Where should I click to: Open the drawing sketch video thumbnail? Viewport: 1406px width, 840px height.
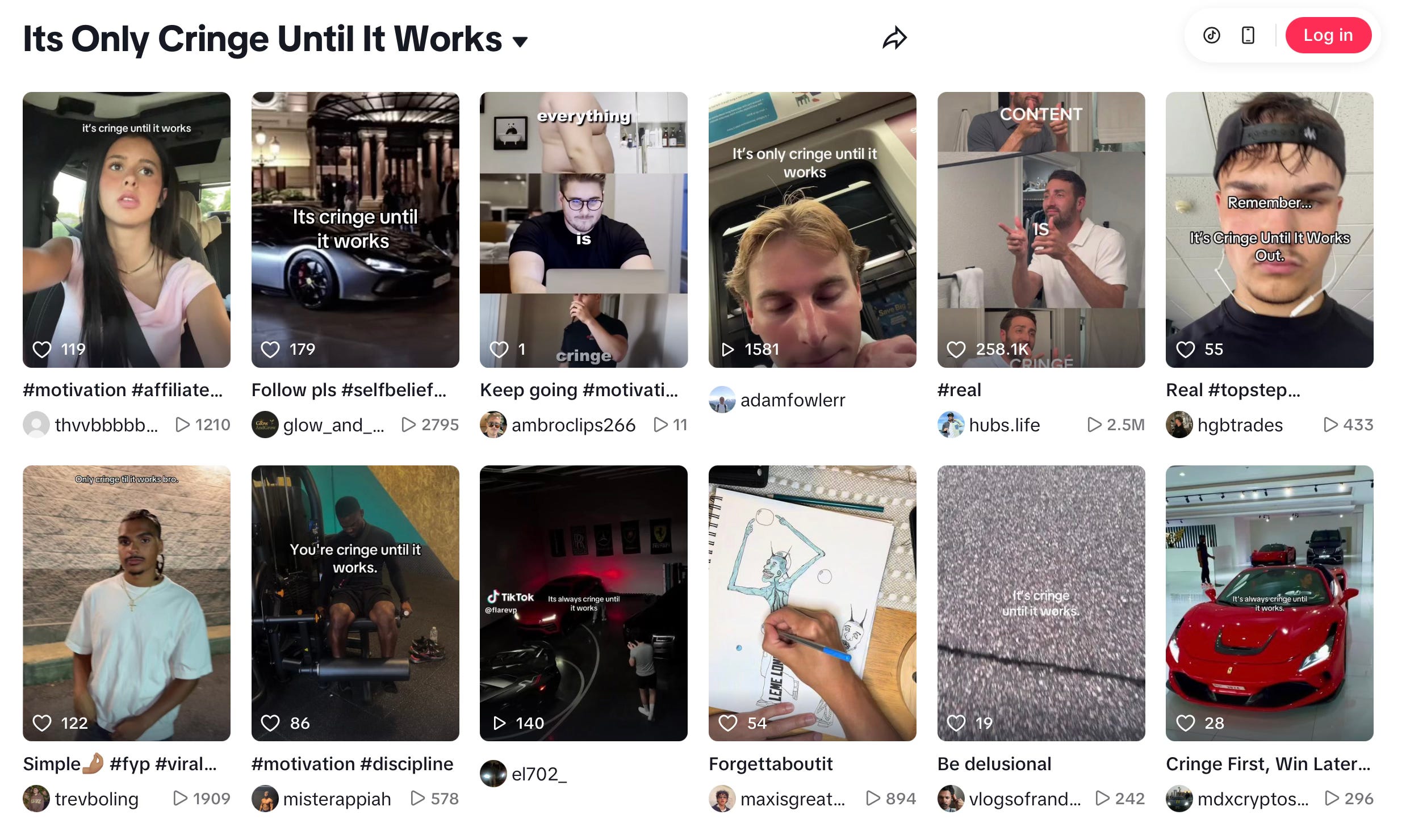point(812,603)
